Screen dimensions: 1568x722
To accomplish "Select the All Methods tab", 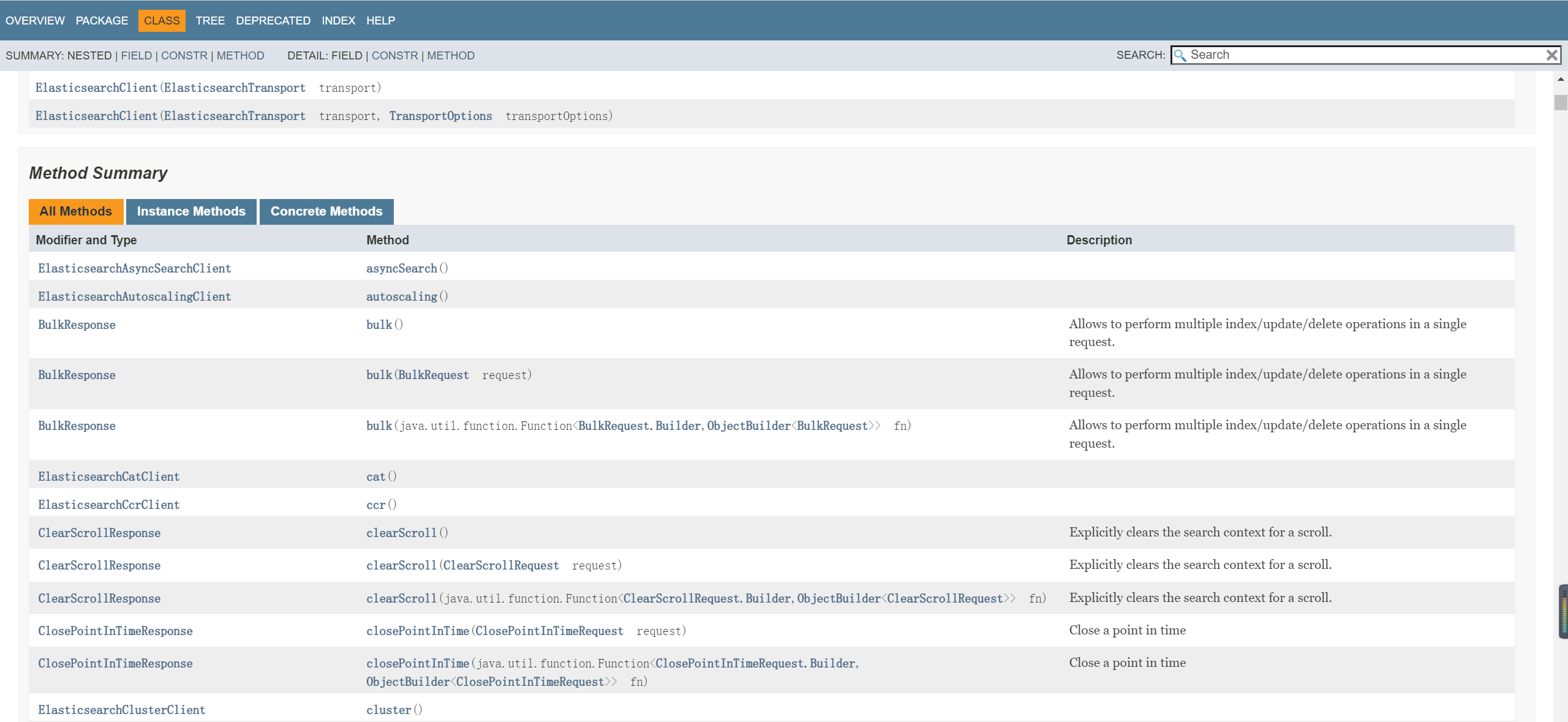I will (76, 211).
